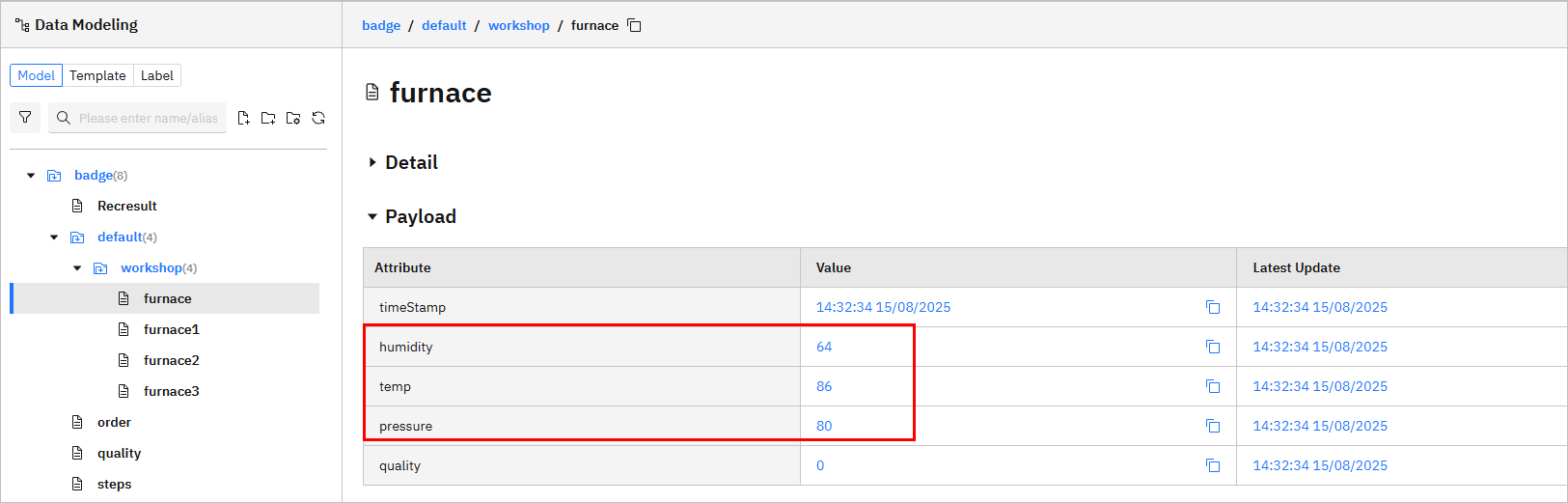Viewport: 1568px width, 503px height.
Task: Focus the name/alias search field
Action: click(x=148, y=118)
